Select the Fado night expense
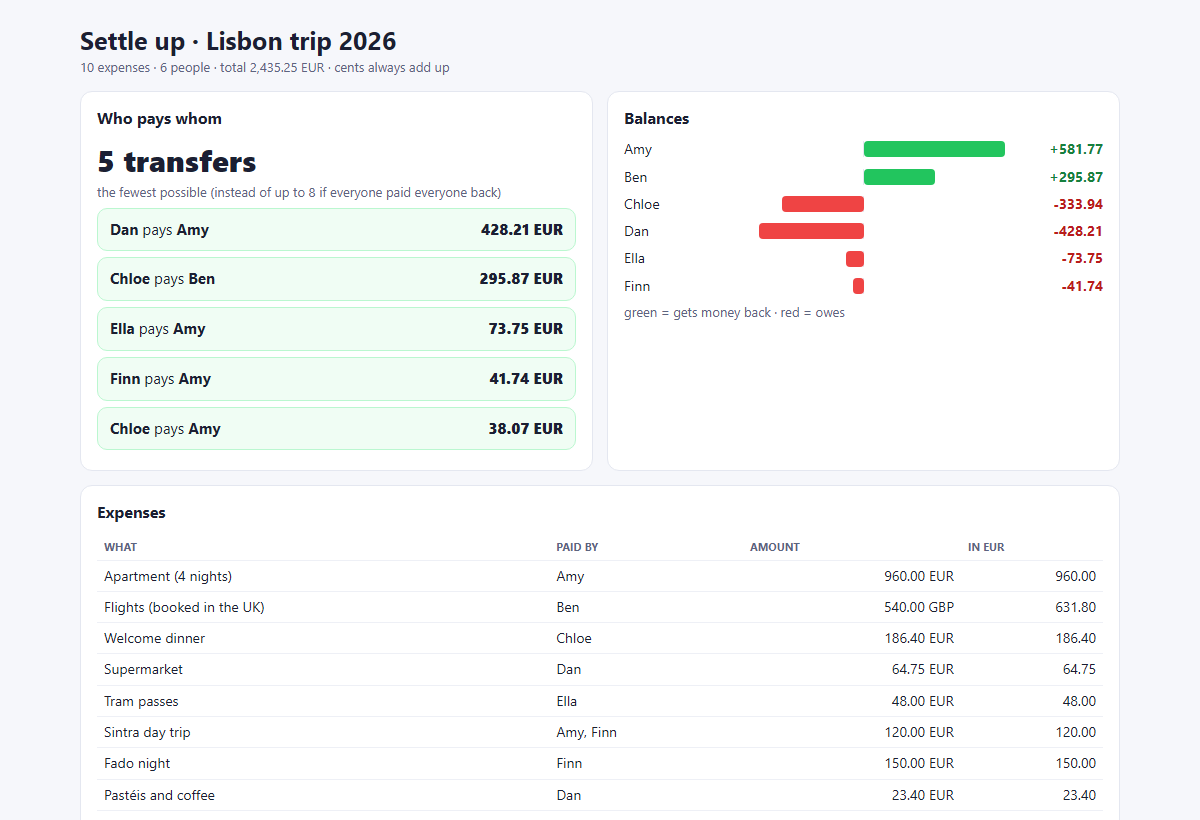 [600, 763]
